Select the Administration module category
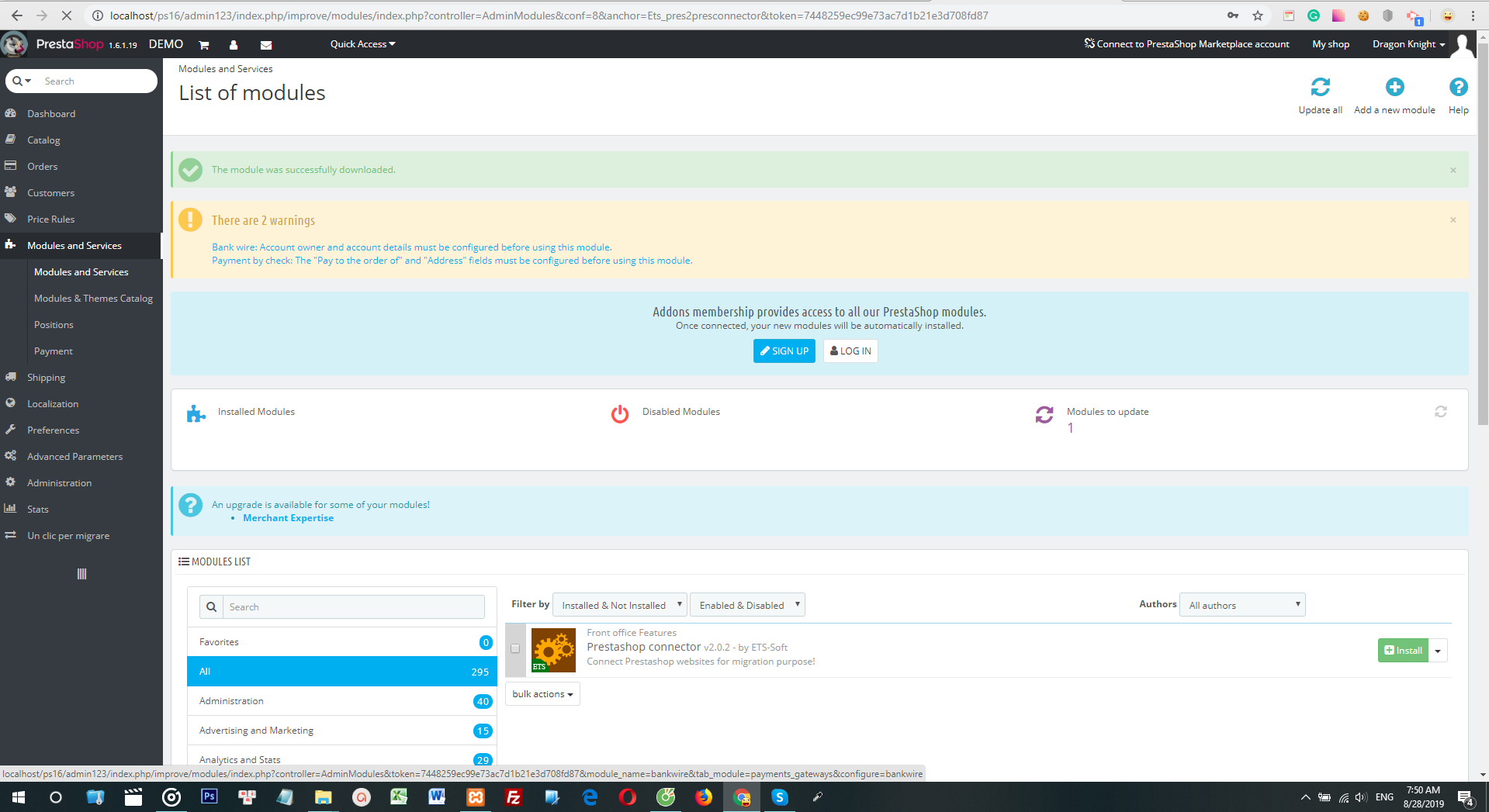The image size is (1489, 812). (x=342, y=701)
